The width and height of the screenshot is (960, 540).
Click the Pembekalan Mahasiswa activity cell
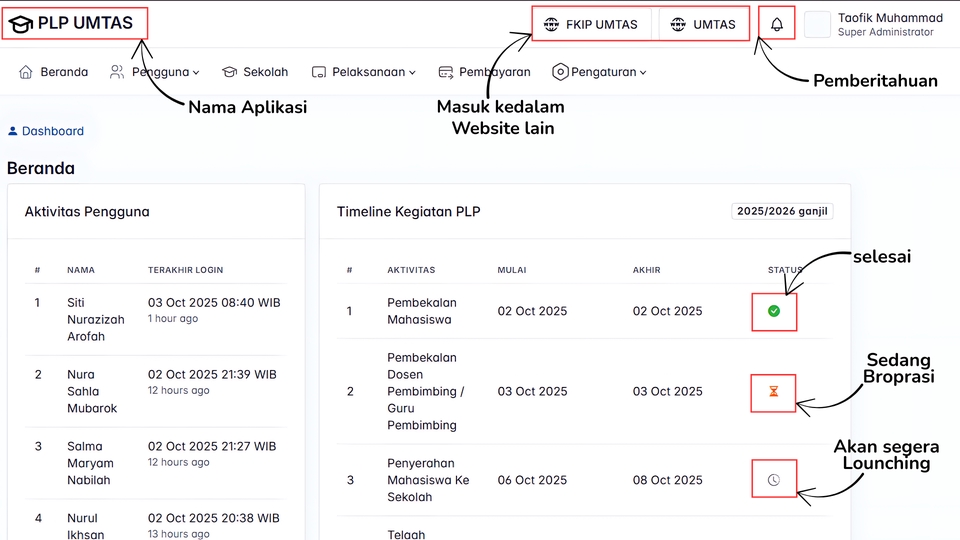coord(422,311)
